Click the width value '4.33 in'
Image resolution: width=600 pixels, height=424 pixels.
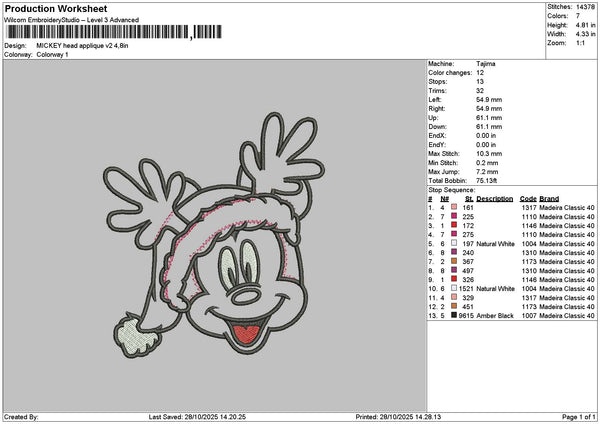pos(585,34)
